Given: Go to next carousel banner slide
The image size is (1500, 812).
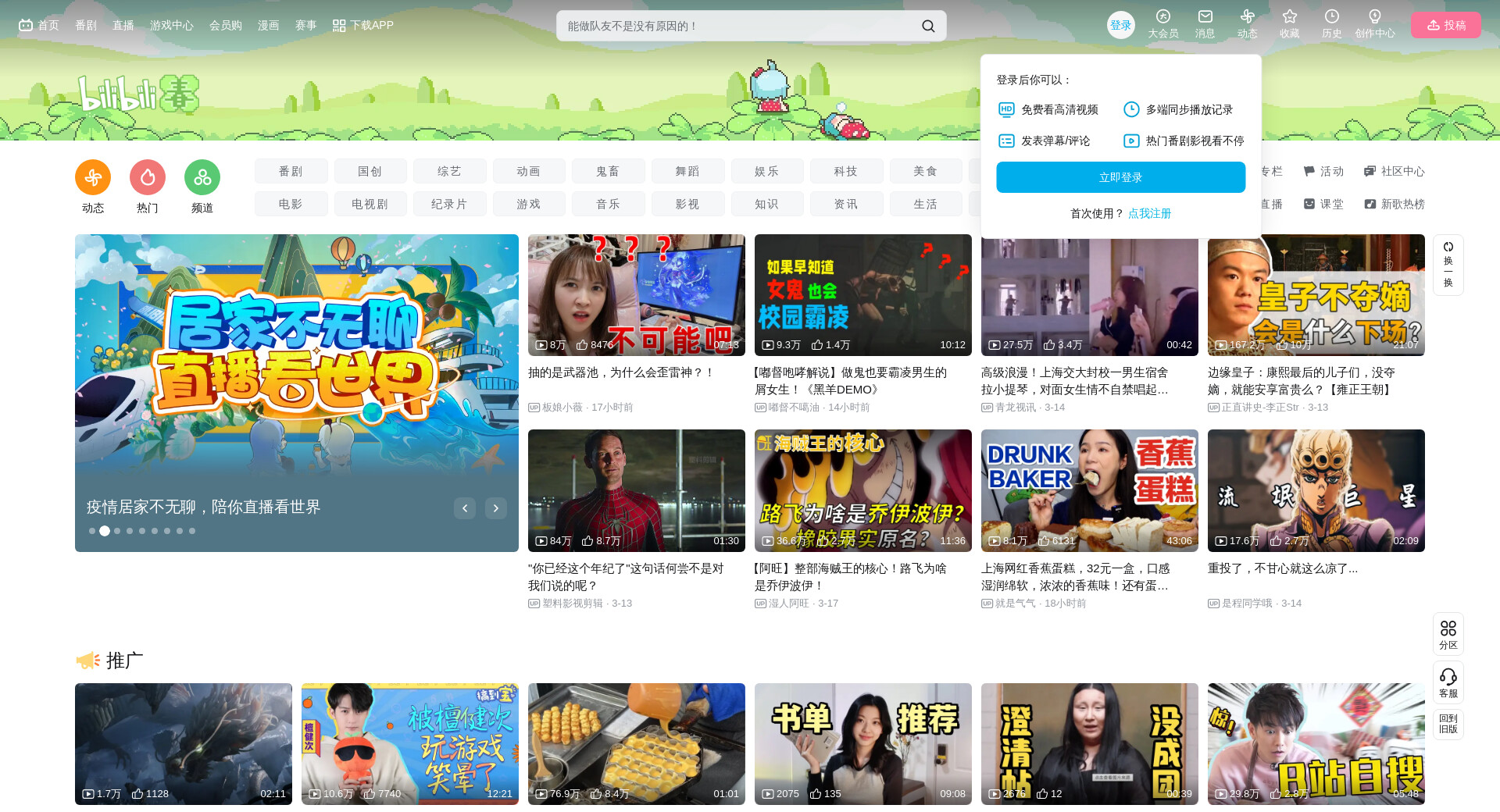Looking at the screenshot, I should [496, 508].
